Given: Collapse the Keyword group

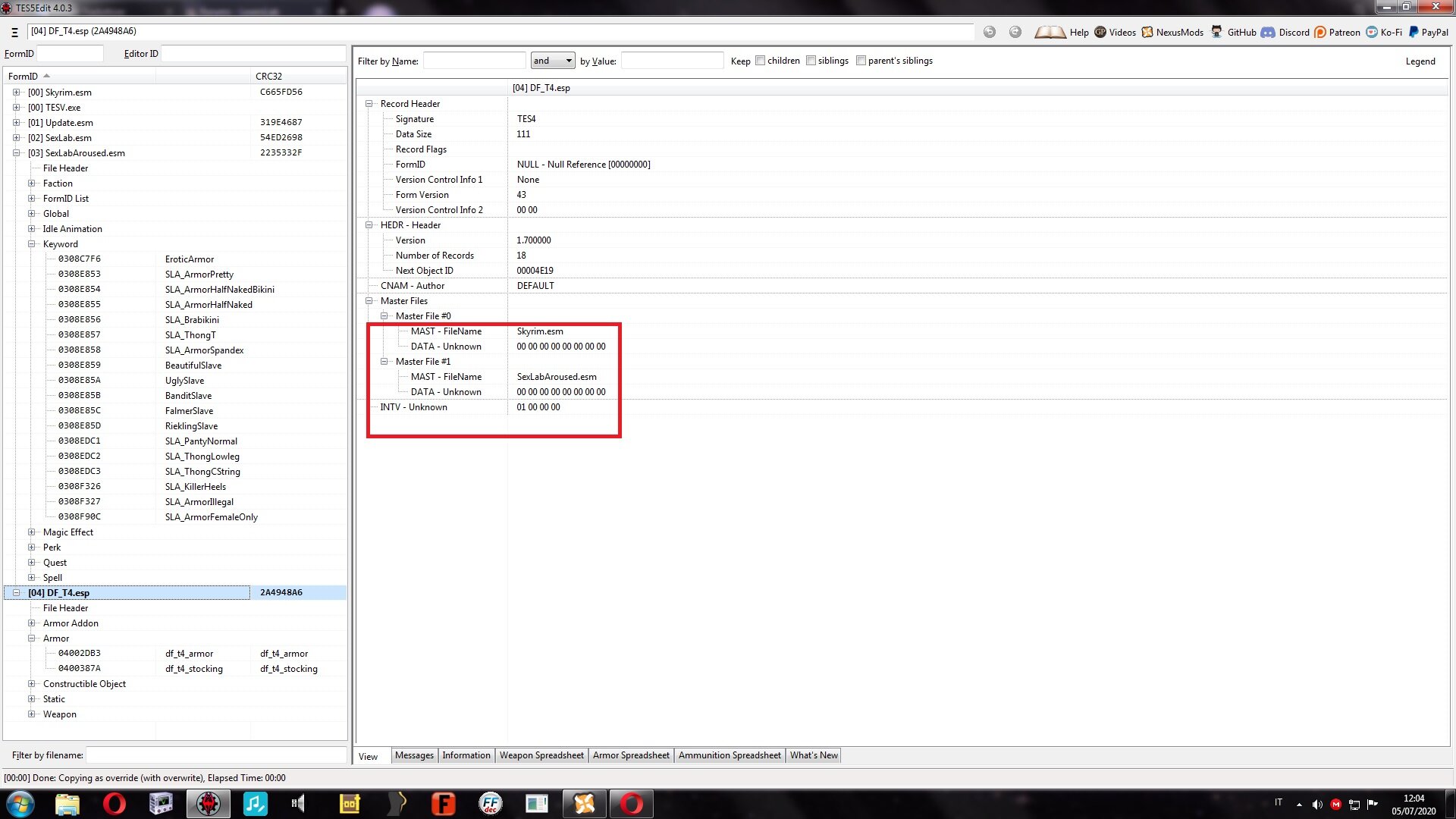Looking at the screenshot, I should (x=31, y=244).
